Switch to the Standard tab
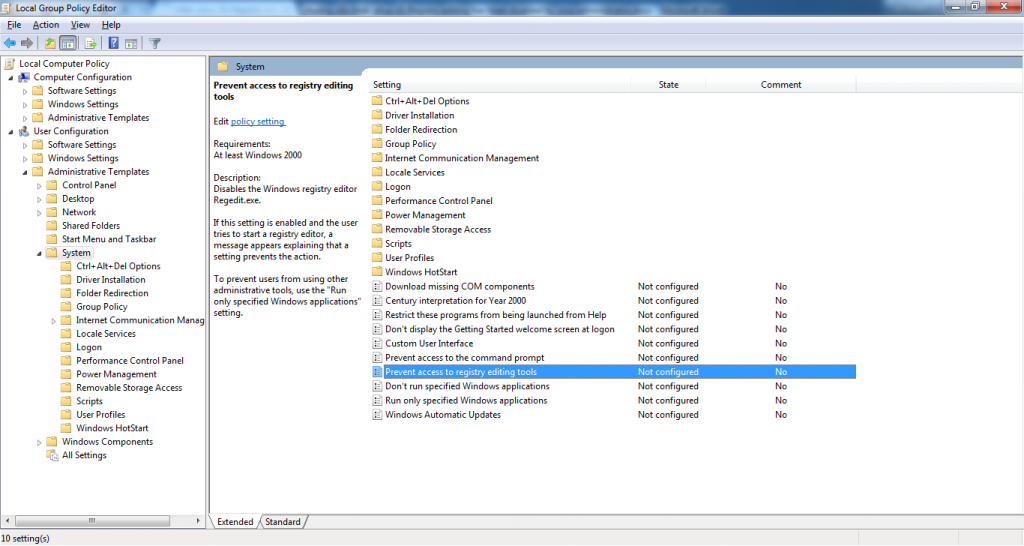Screen dimensions: 1024x546 click(x=283, y=522)
